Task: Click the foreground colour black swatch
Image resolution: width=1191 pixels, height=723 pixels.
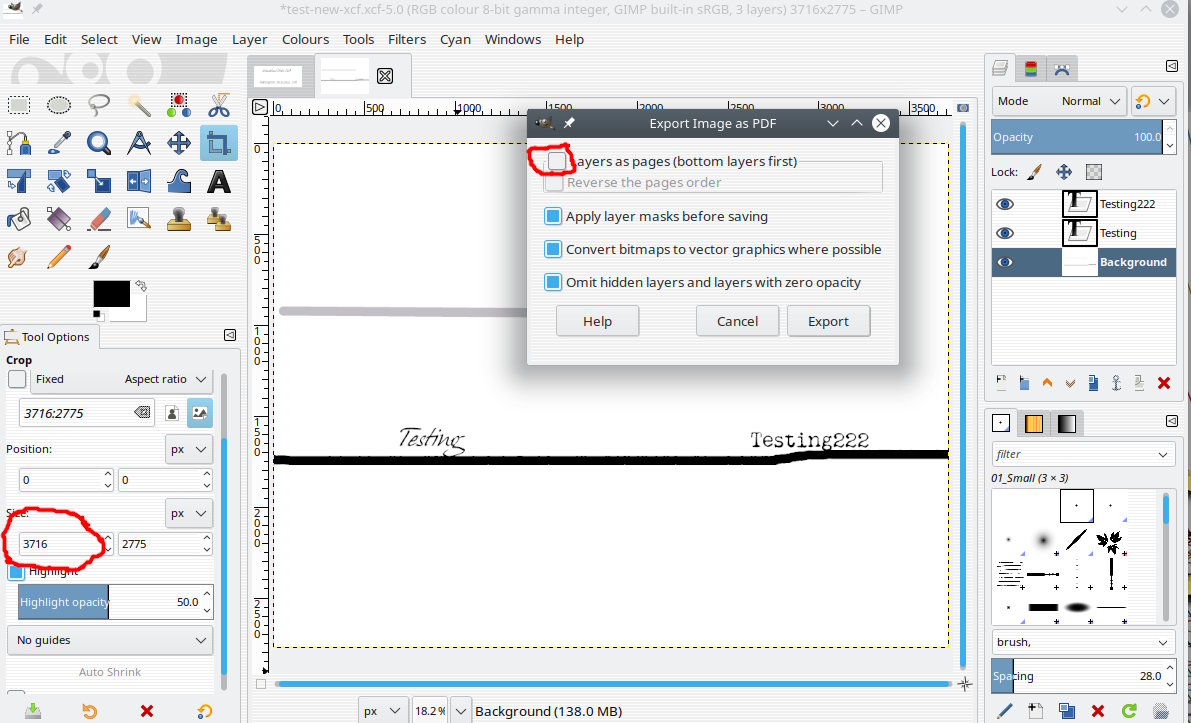Action: 111,293
